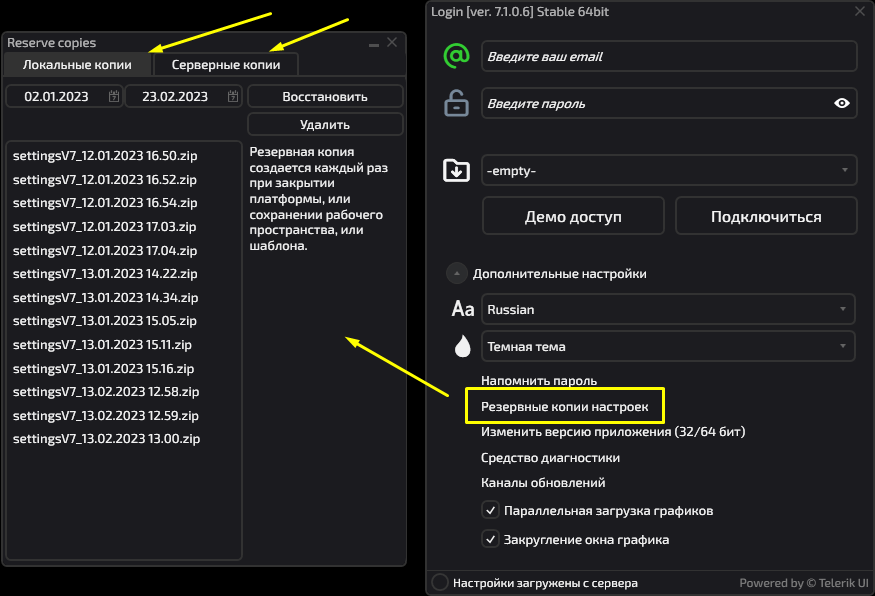875x596 pixels.
Task: Open Резервные копии настроек
Action: 565,405
